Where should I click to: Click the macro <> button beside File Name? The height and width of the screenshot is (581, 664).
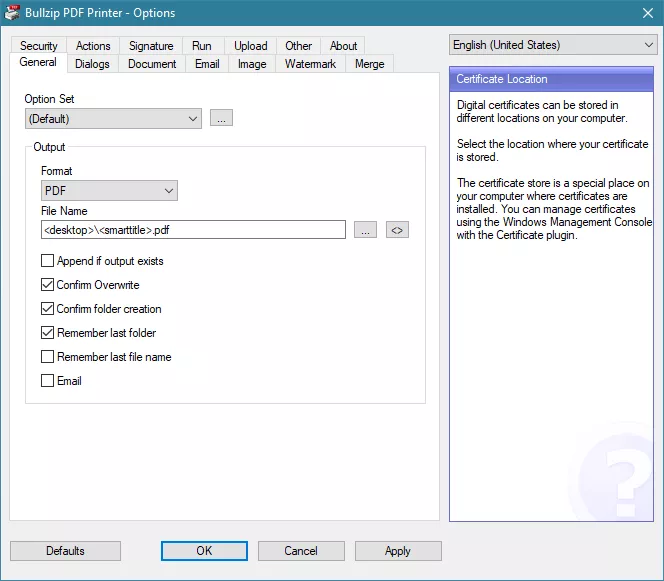[397, 230]
